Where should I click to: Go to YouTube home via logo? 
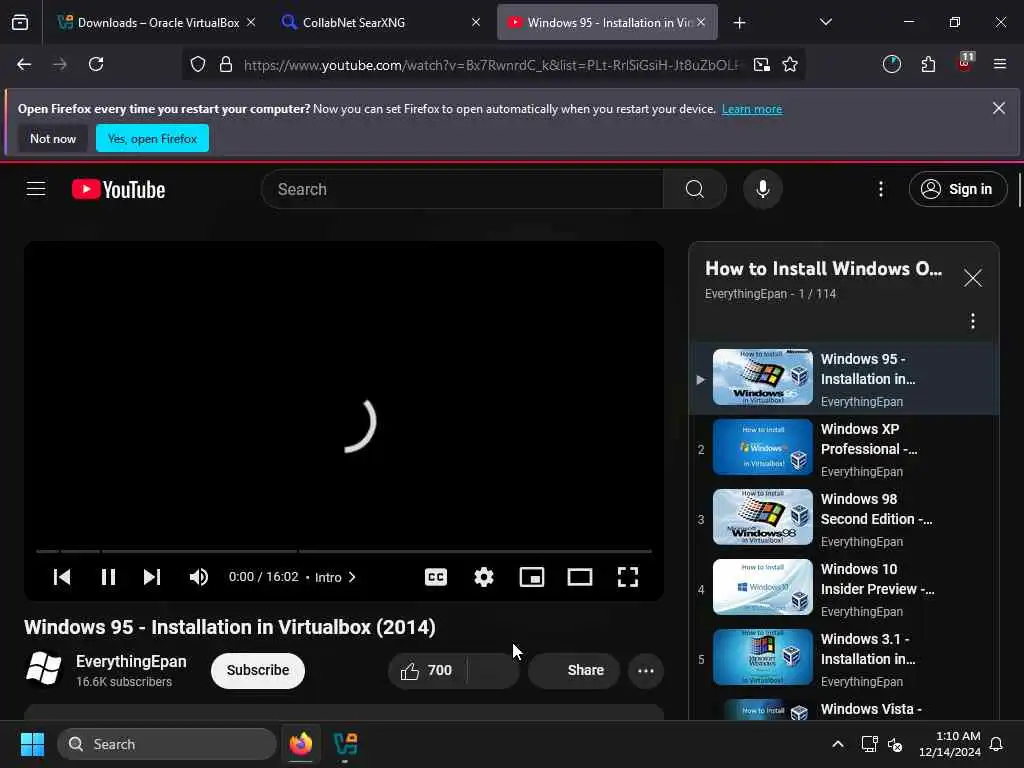coord(118,189)
